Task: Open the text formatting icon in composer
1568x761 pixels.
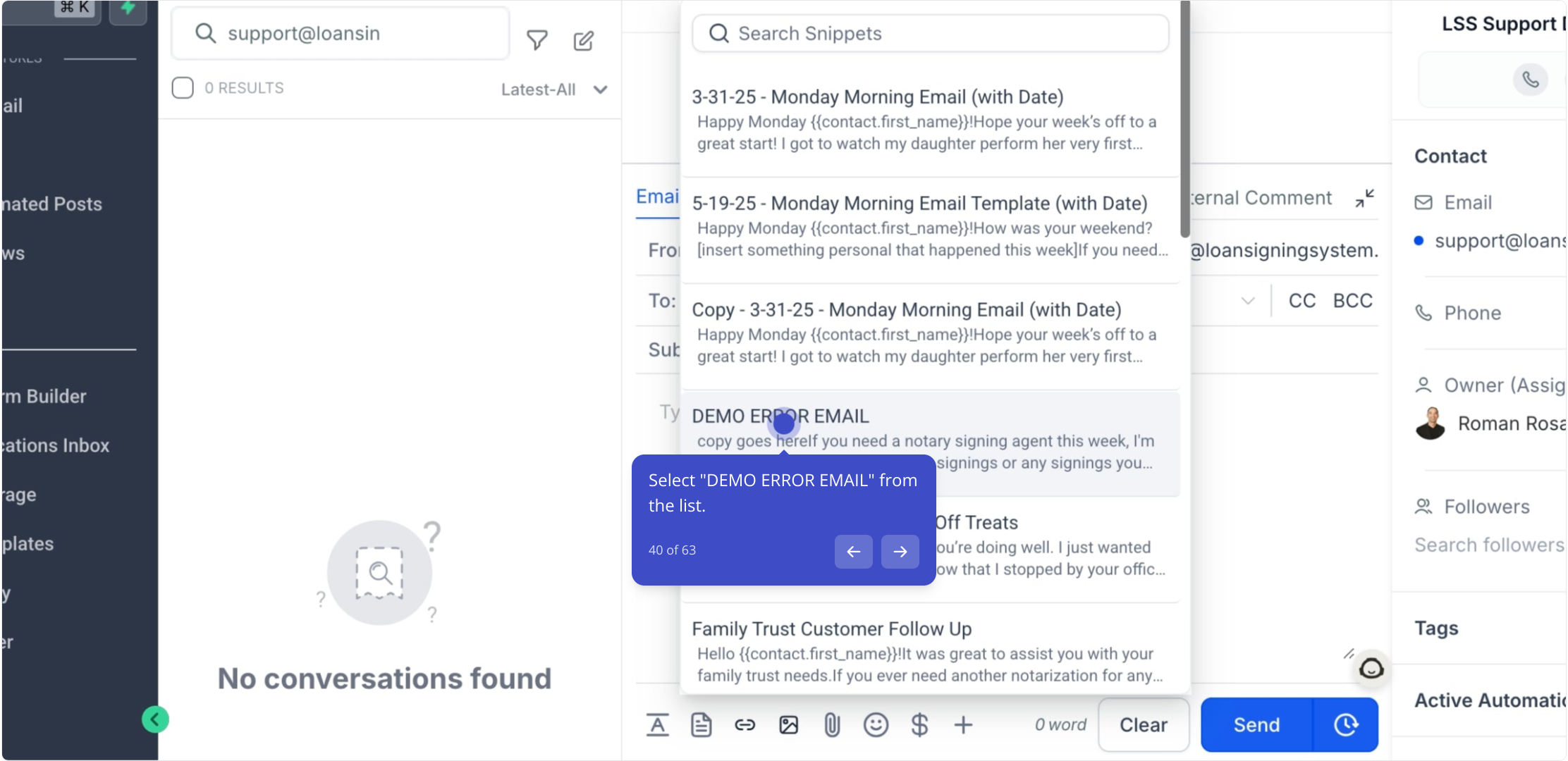Action: click(x=657, y=724)
